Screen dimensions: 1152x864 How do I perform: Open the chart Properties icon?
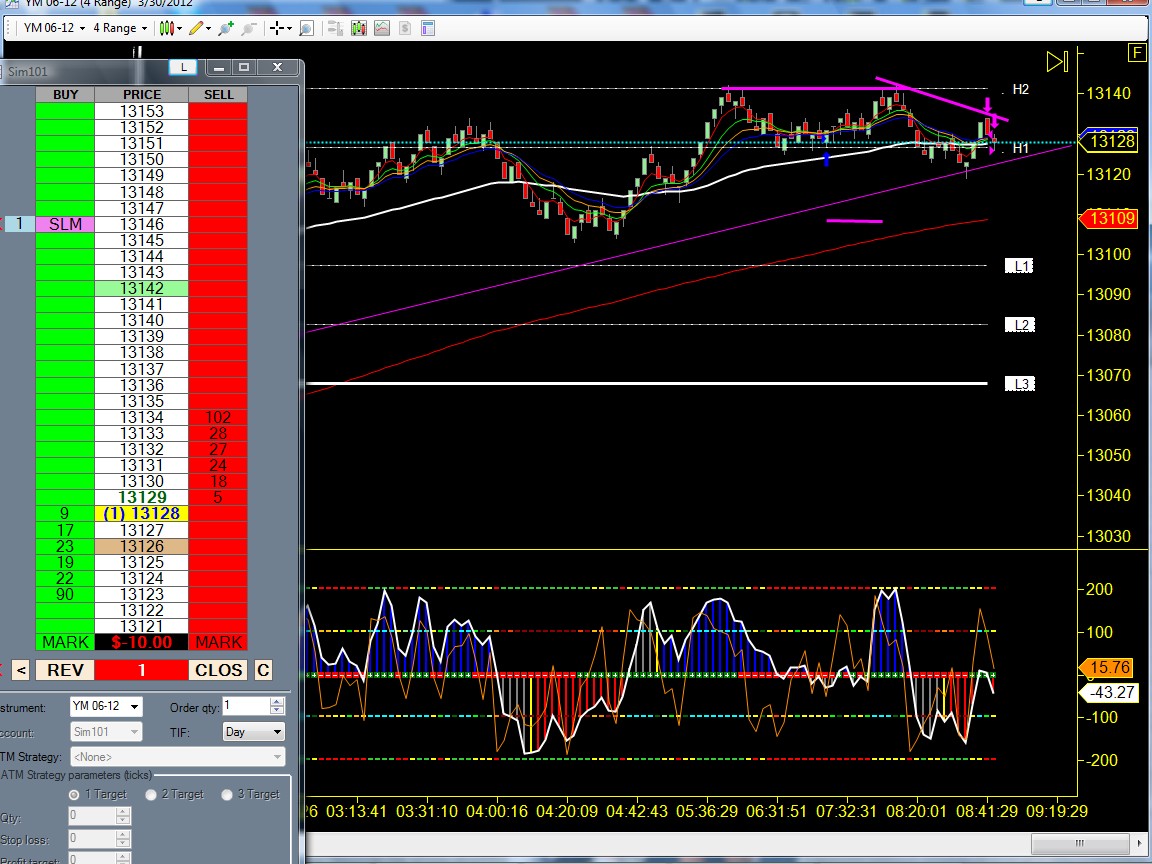tap(428, 29)
